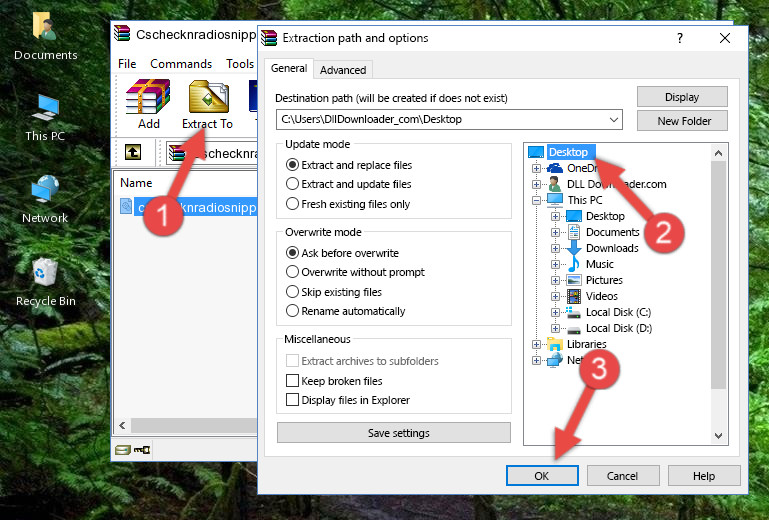Screen dimensions: 769x520
Task: Expand the Local Disk (C:) node
Action: click(555, 312)
